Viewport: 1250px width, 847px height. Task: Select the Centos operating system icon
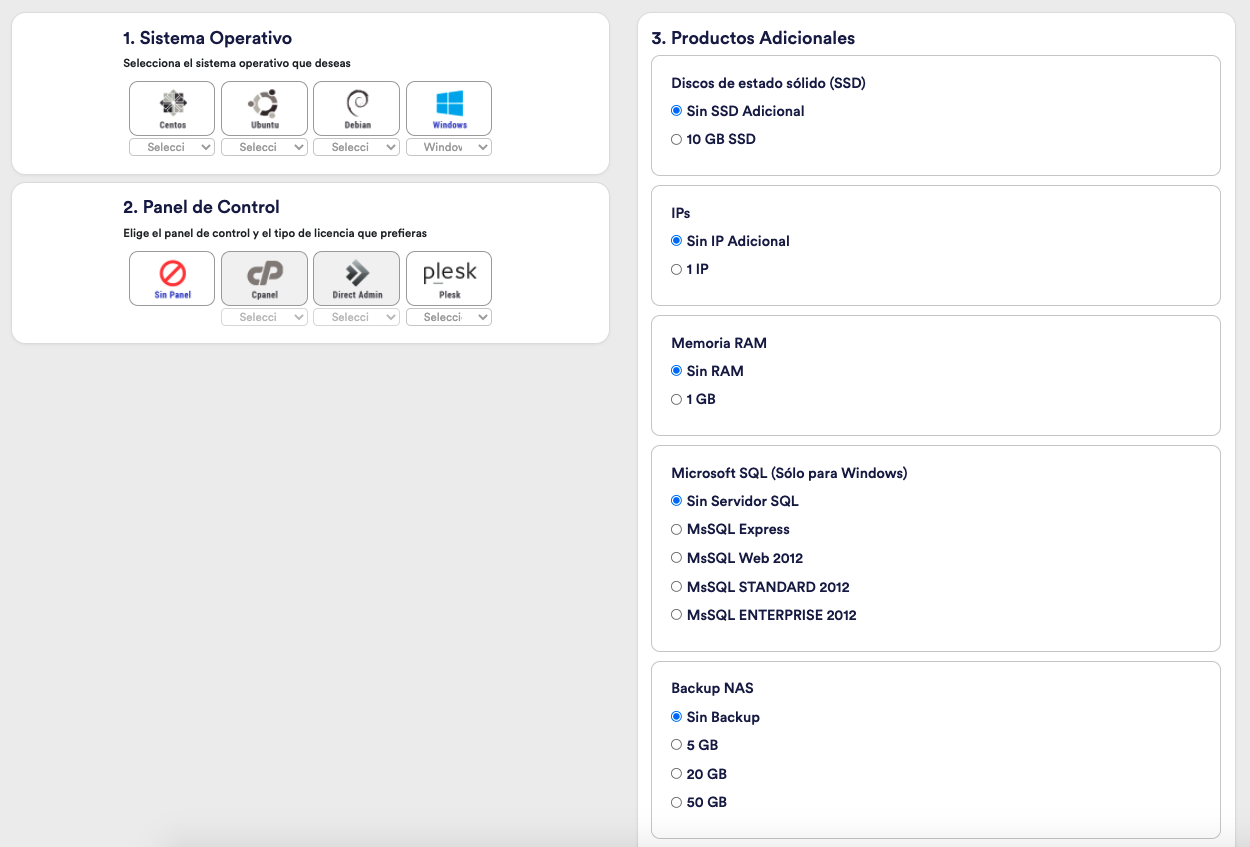coord(172,108)
